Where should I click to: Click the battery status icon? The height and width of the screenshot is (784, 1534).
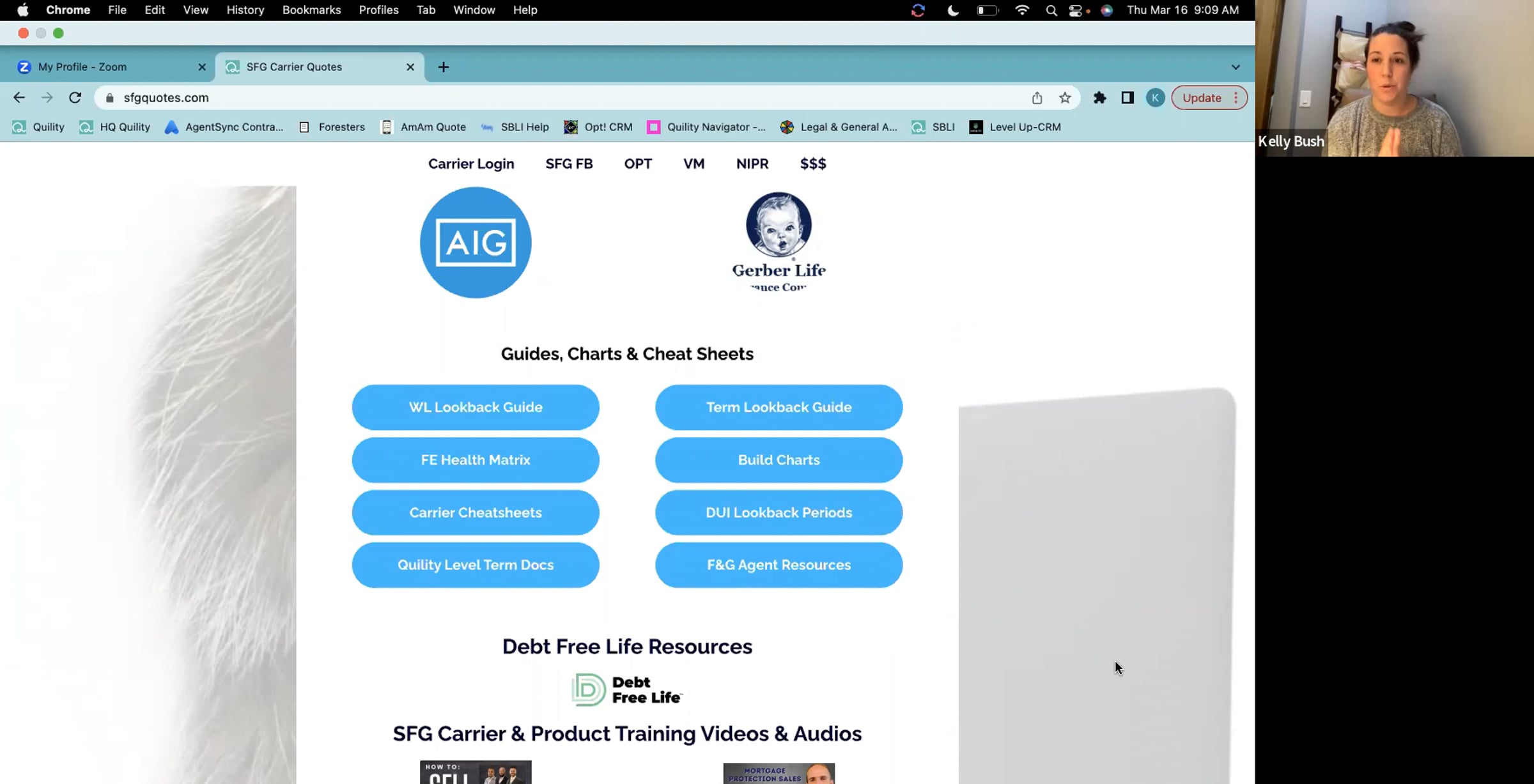point(988,10)
